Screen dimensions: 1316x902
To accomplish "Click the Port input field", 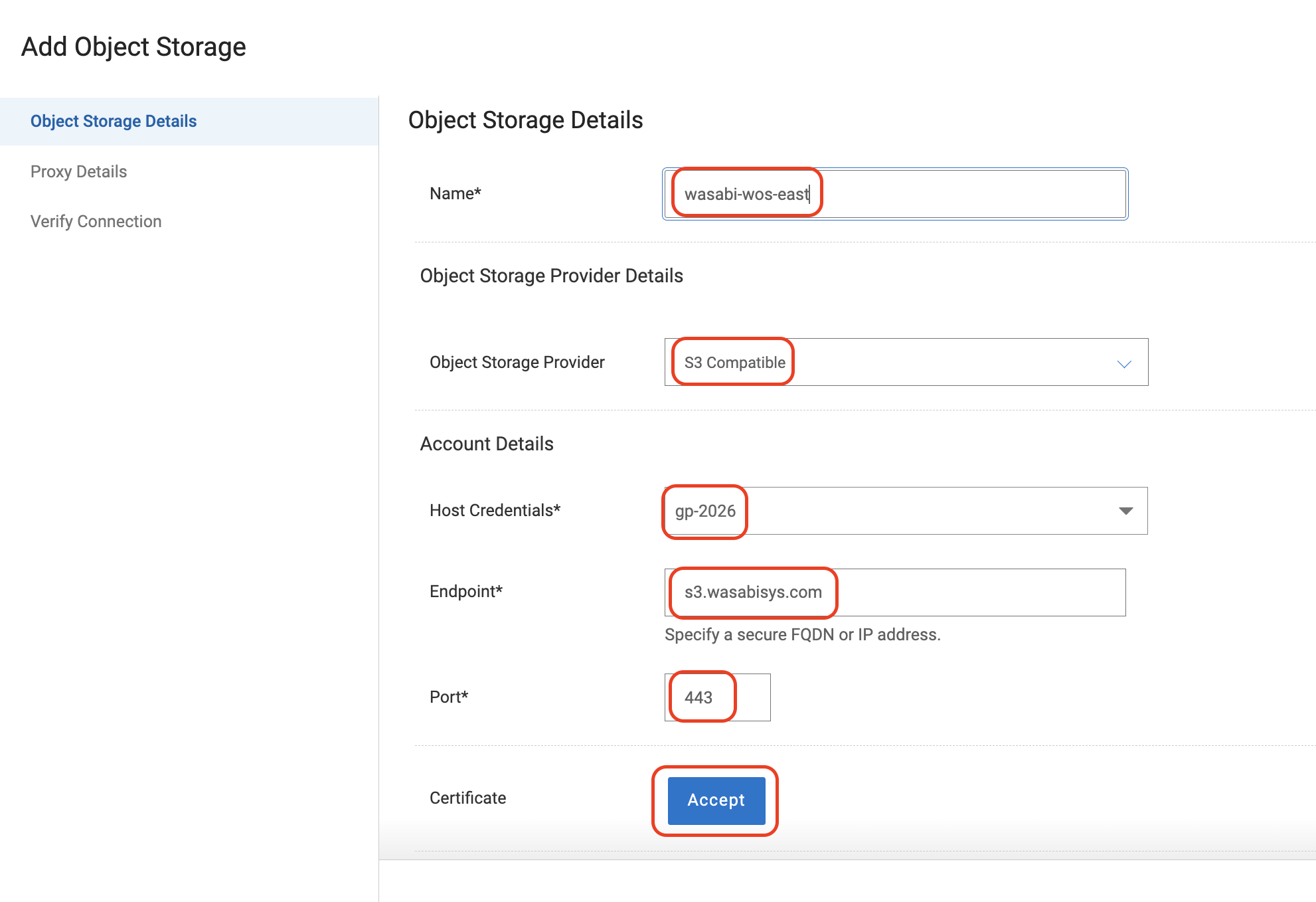I will 717,697.
